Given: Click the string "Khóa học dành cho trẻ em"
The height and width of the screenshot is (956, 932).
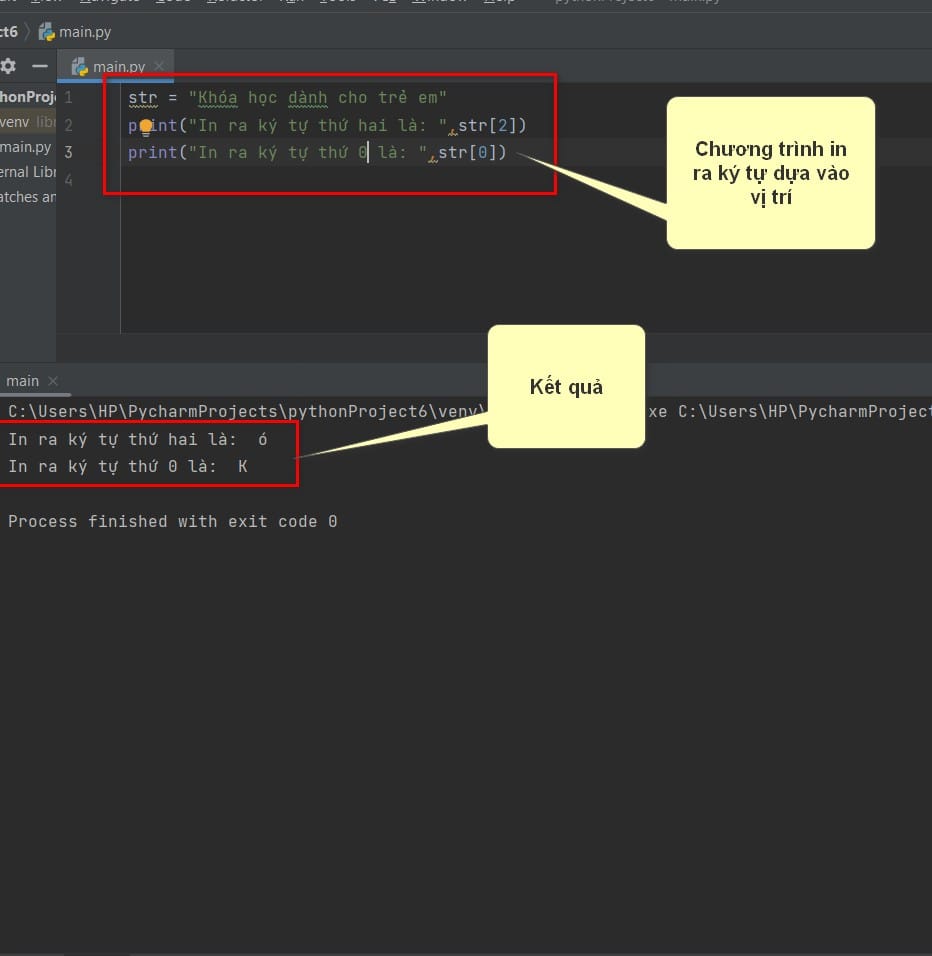Looking at the screenshot, I should [317, 98].
